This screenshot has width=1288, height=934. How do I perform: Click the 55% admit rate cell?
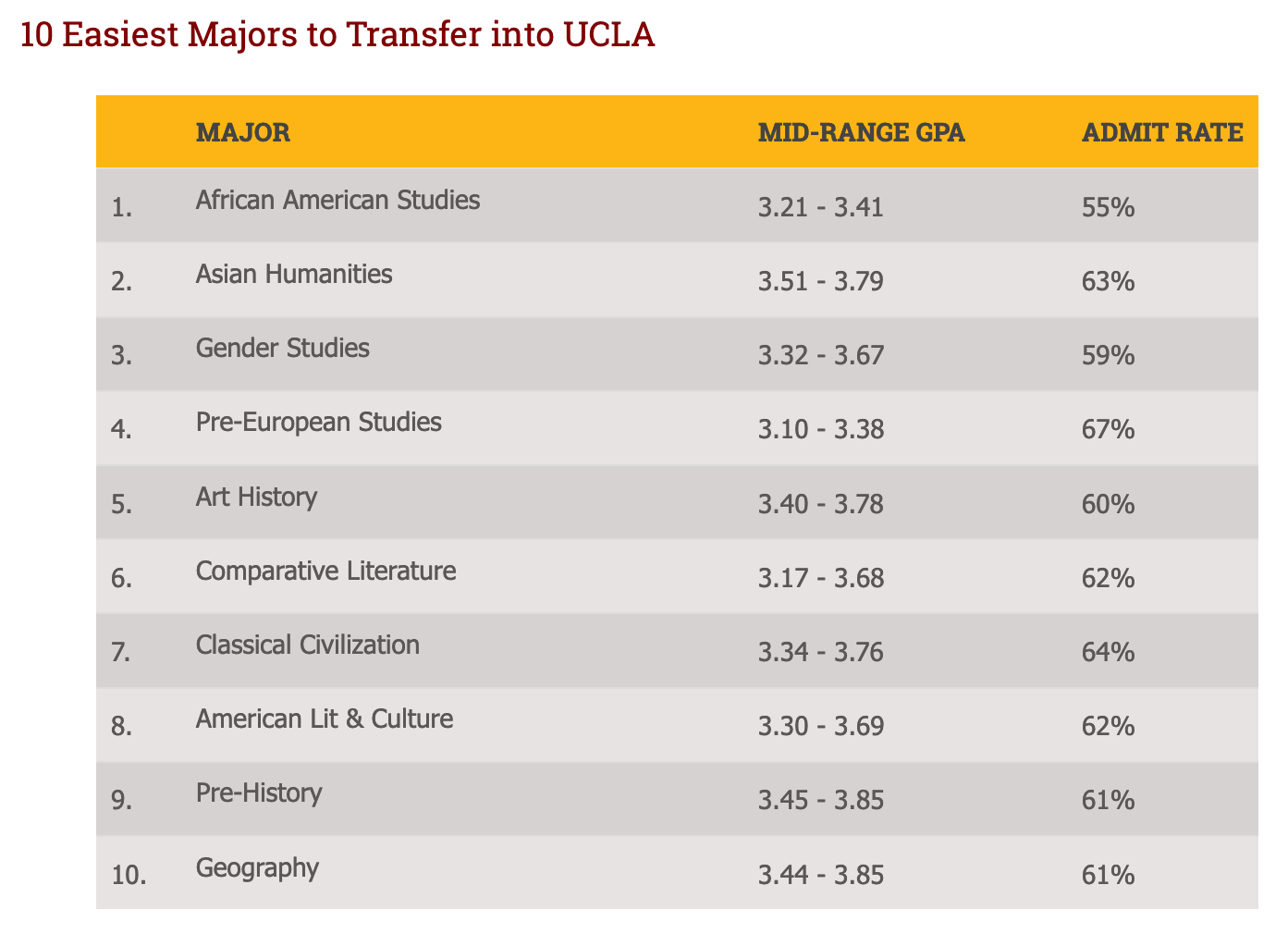[x=1107, y=207]
